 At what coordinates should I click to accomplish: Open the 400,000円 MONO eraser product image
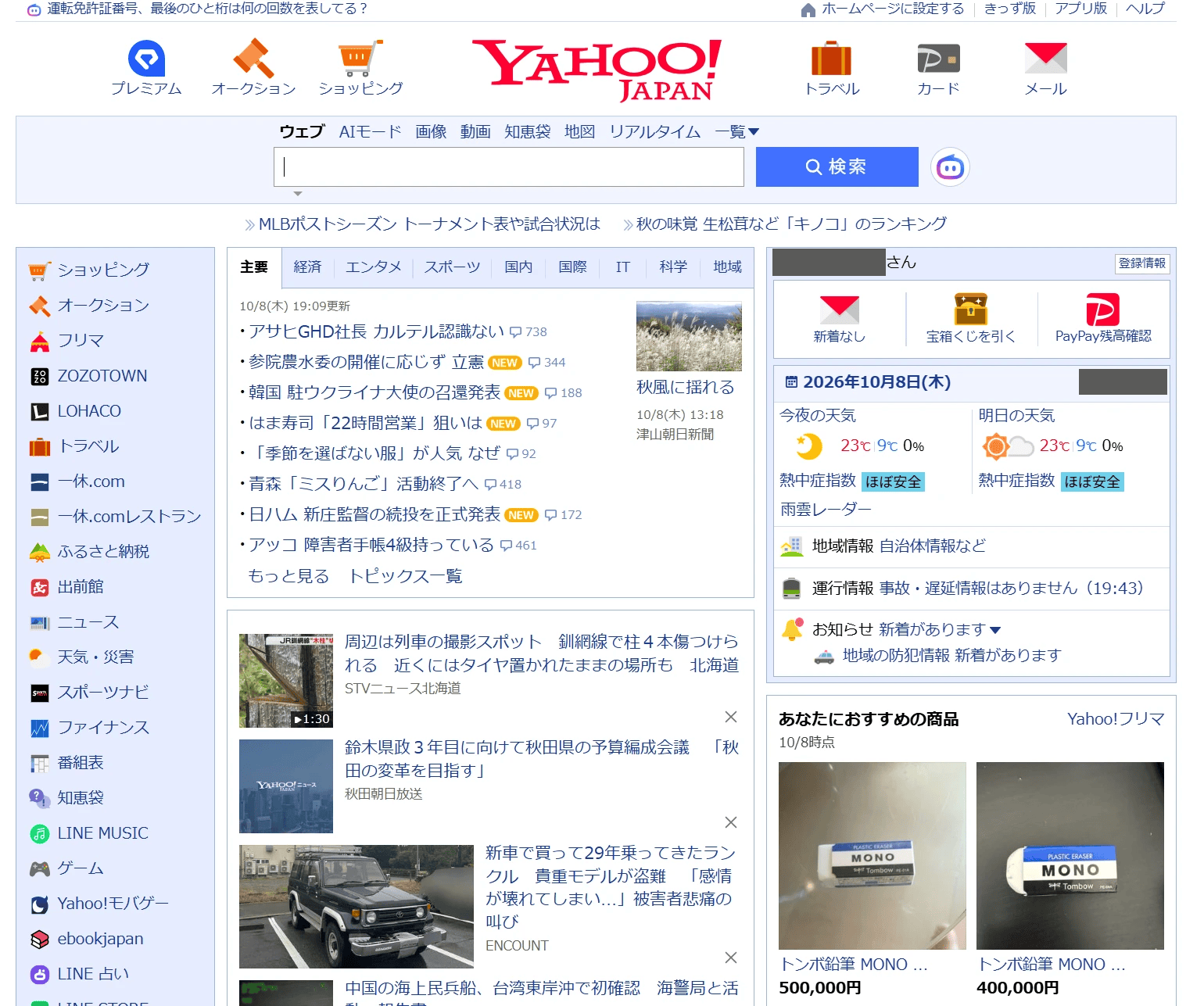tap(1070, 856)
